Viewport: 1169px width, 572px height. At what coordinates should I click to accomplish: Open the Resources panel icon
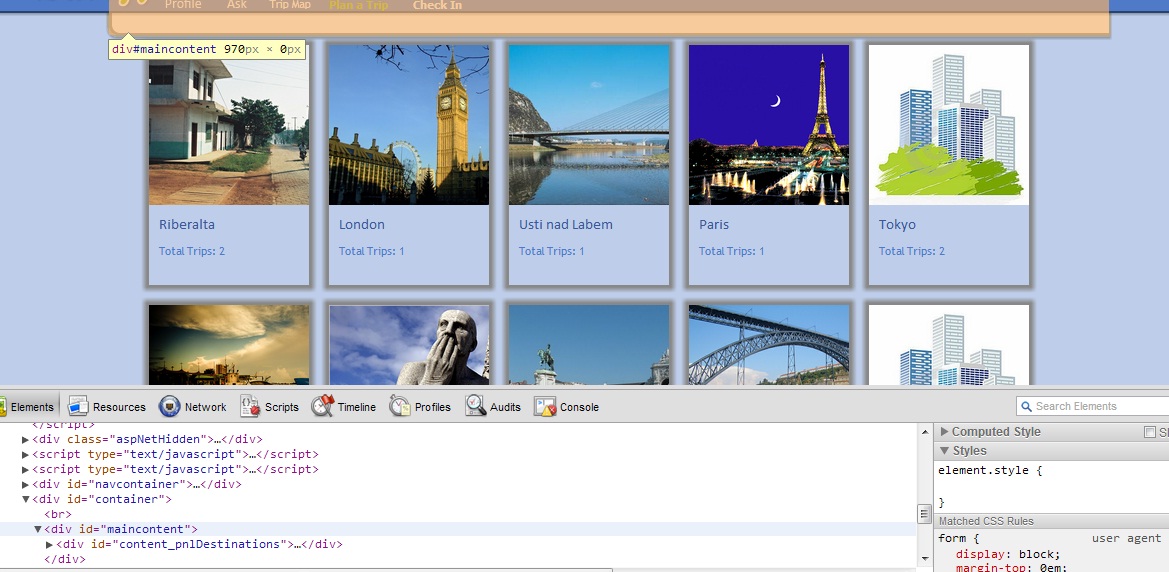(x=78, y=406)
